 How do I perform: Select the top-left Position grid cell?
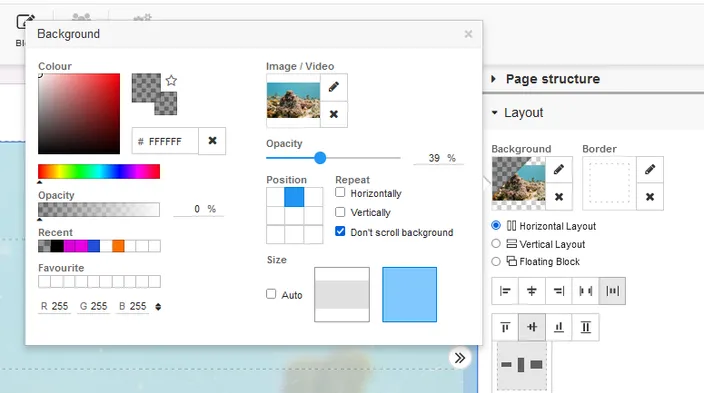(275, 197)
